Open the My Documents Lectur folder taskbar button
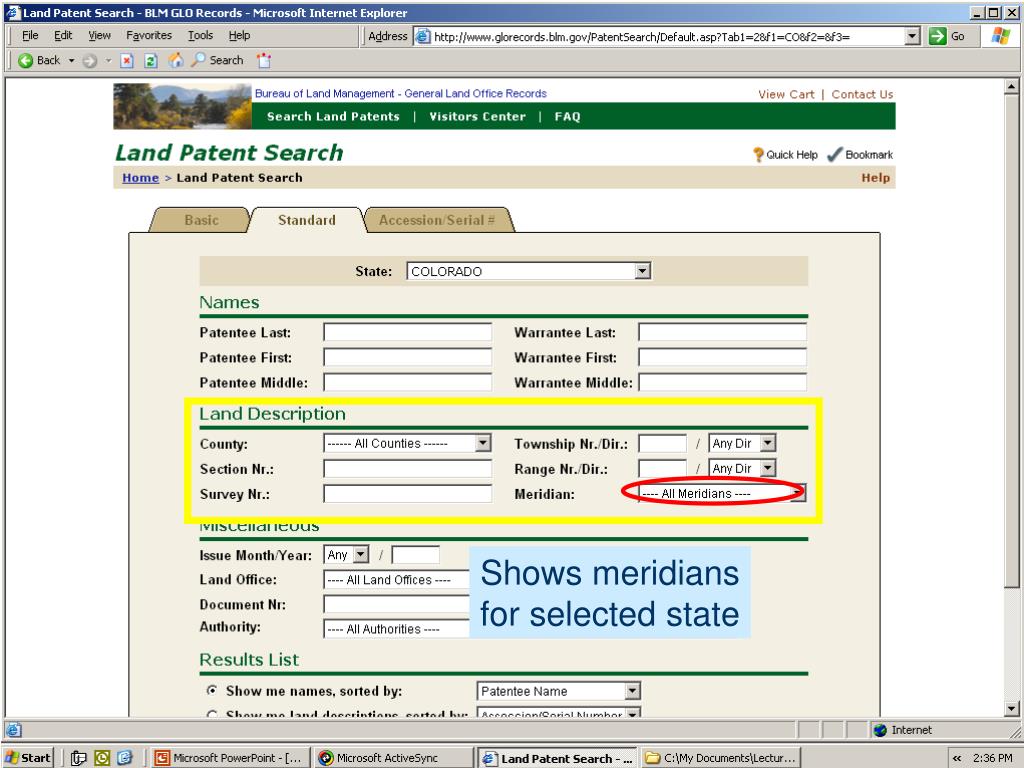The height and width of the screenshot is (768, 1024). tap(721, 758)
